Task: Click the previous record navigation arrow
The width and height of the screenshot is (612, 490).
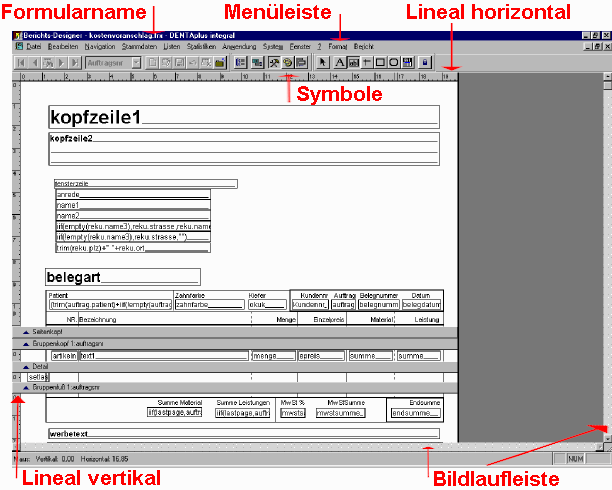Action: click(x=35, y=62)
